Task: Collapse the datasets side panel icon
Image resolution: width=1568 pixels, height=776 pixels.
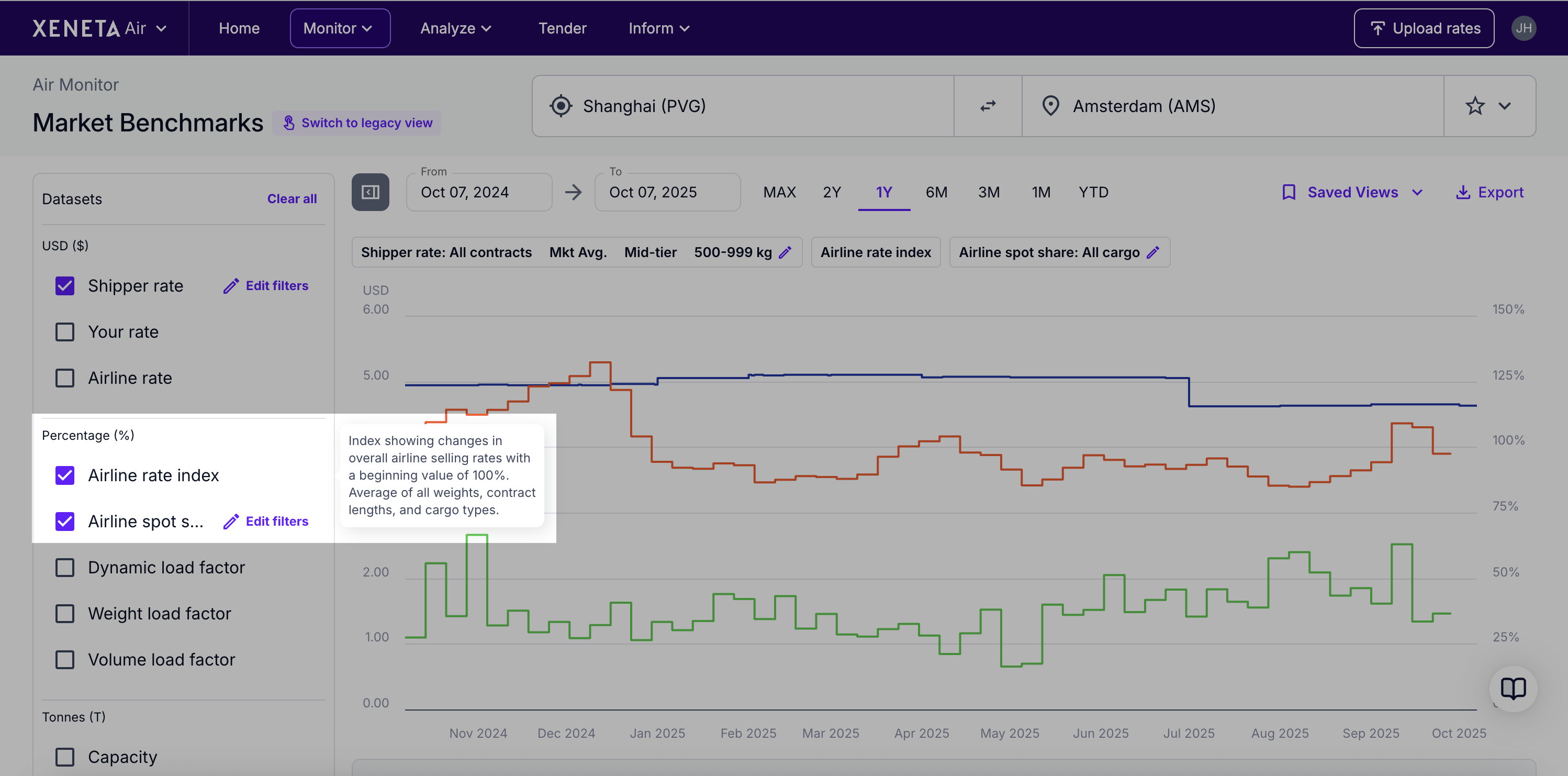Action: [370, 193]
